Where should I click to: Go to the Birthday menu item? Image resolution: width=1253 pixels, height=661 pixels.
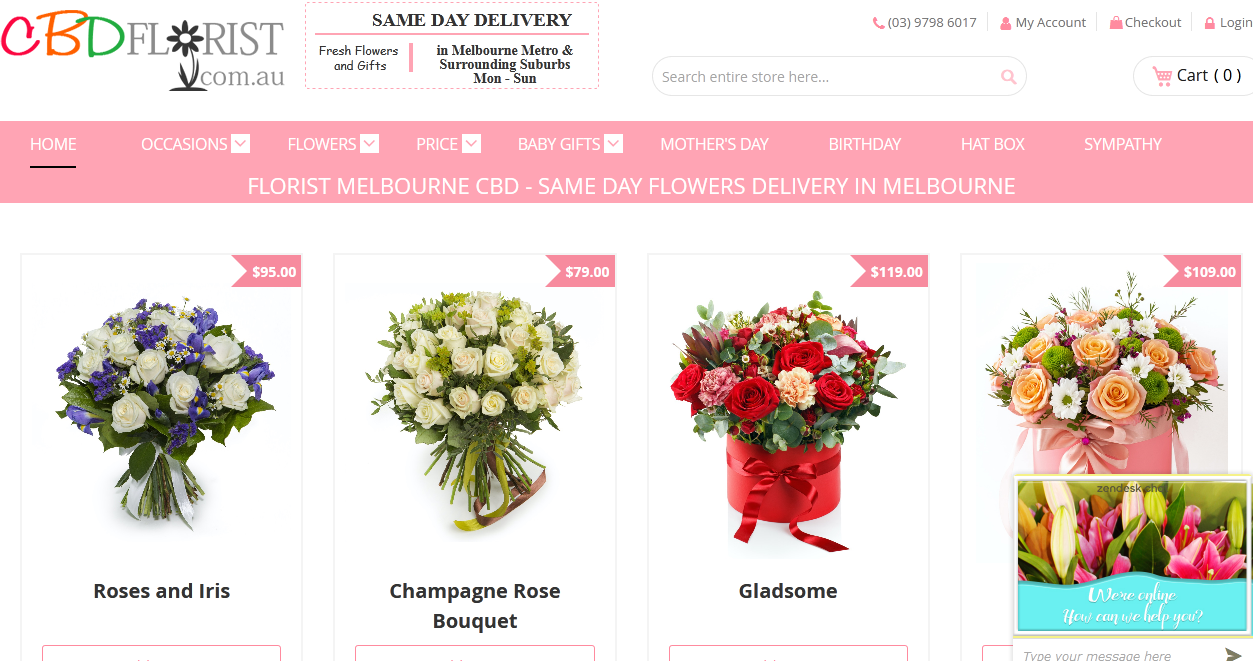(x=864, y=144)
